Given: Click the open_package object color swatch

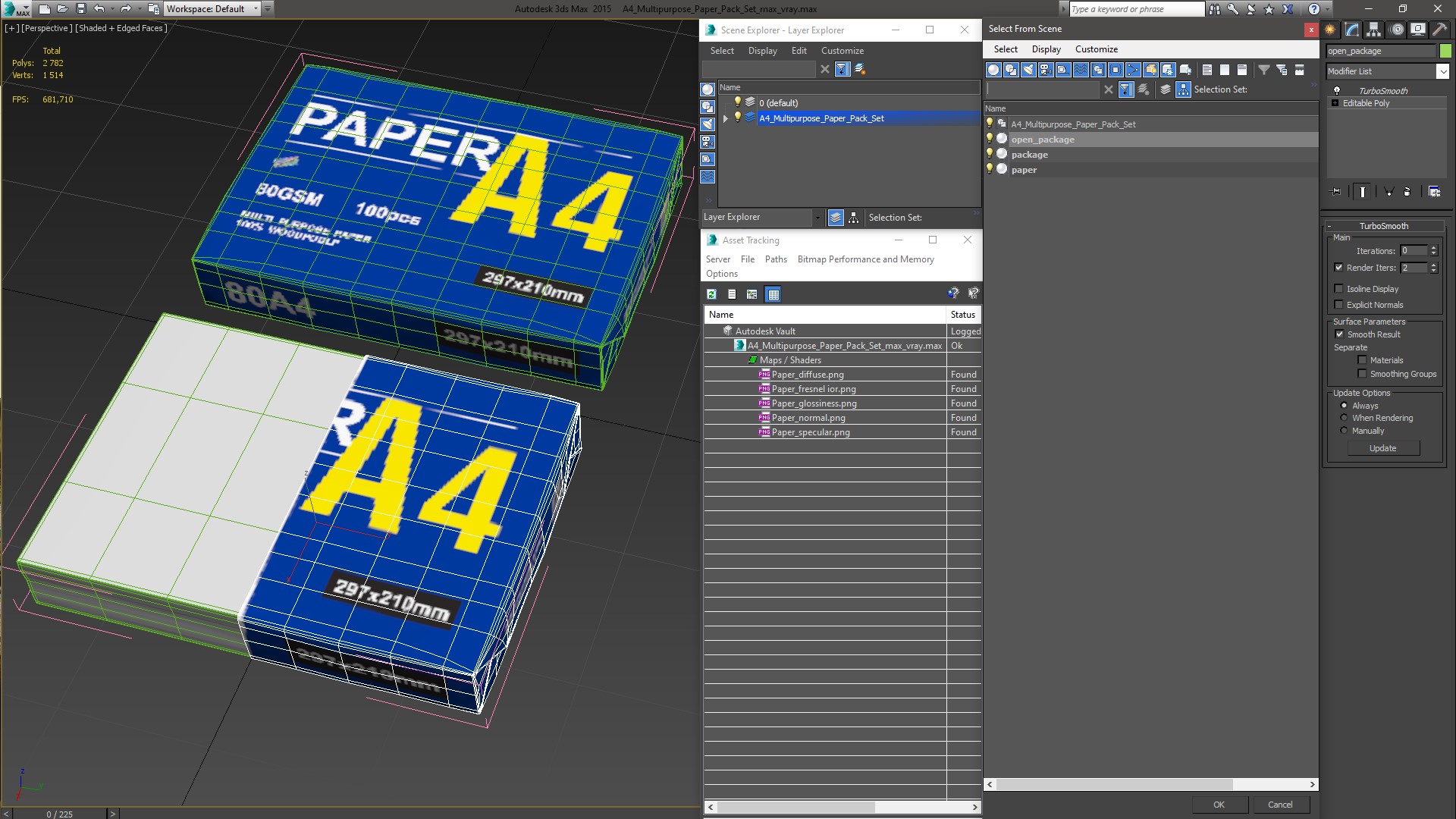Looking at the screenshot, I should point(1445,51).
